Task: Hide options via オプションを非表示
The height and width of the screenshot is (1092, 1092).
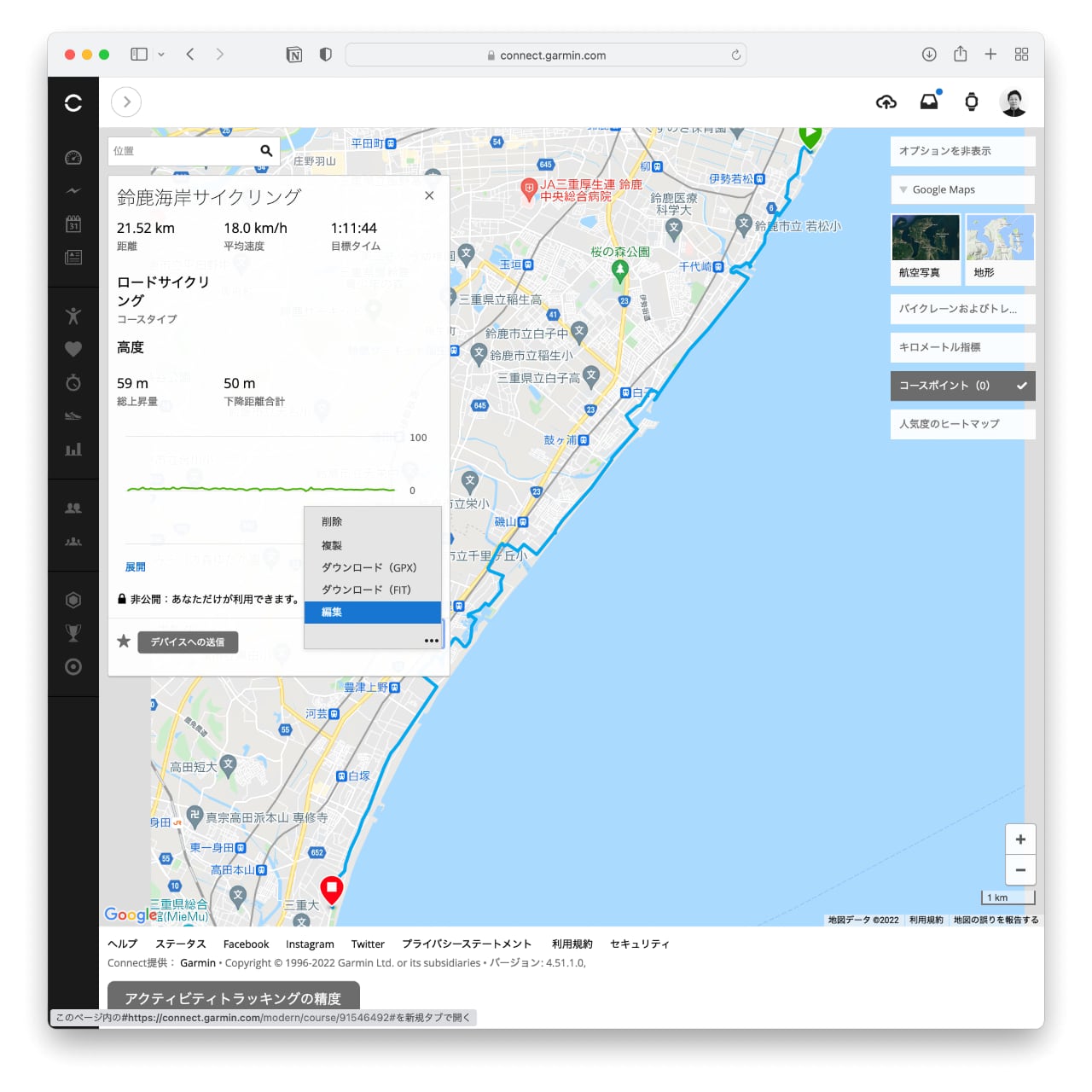Action: [x=962, y=151]
